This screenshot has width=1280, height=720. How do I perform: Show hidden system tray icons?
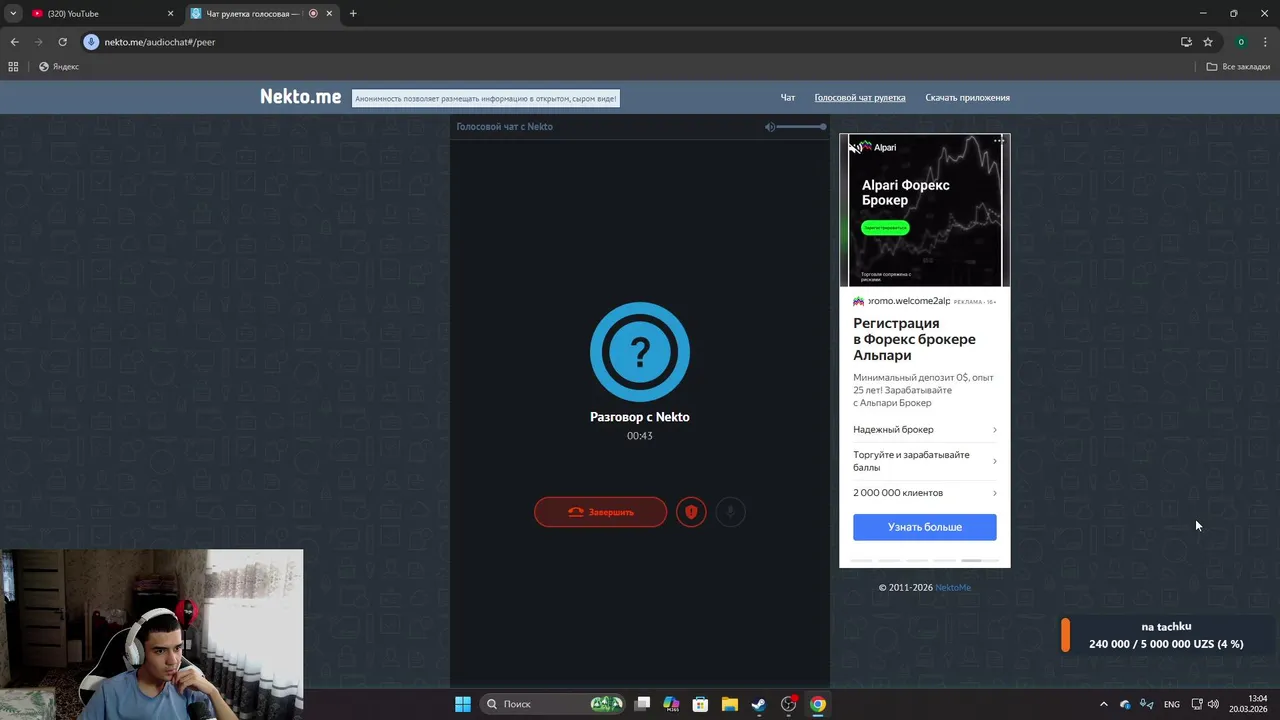1103,704
